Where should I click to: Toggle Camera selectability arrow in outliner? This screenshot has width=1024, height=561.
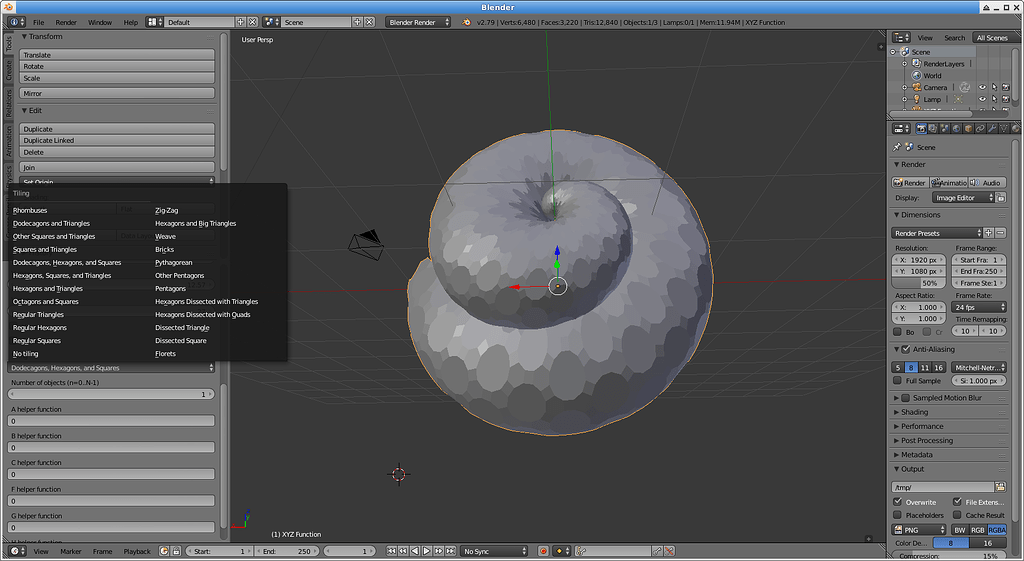point(994,87)
